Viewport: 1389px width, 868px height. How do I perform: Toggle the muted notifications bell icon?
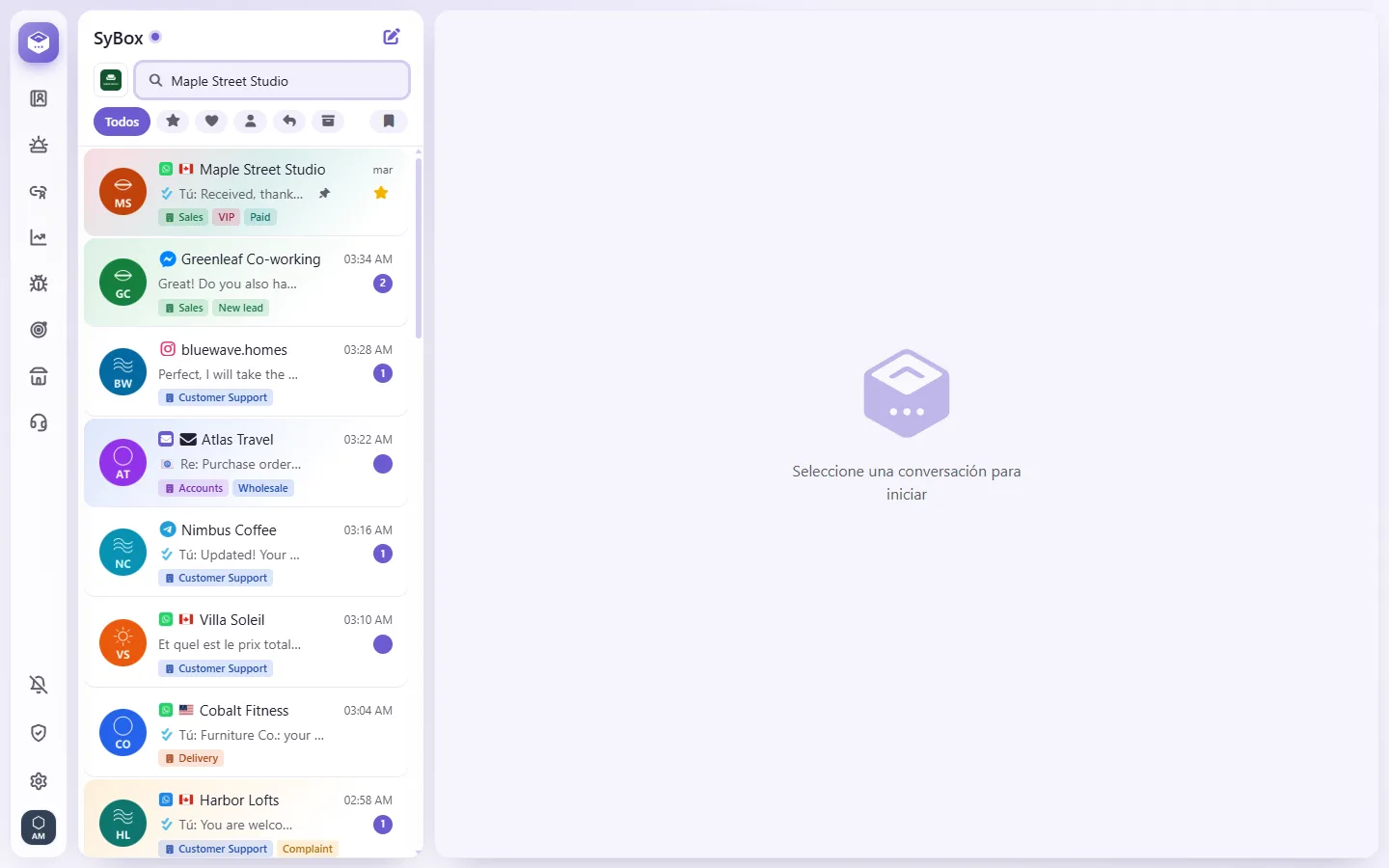pos(39,685)
